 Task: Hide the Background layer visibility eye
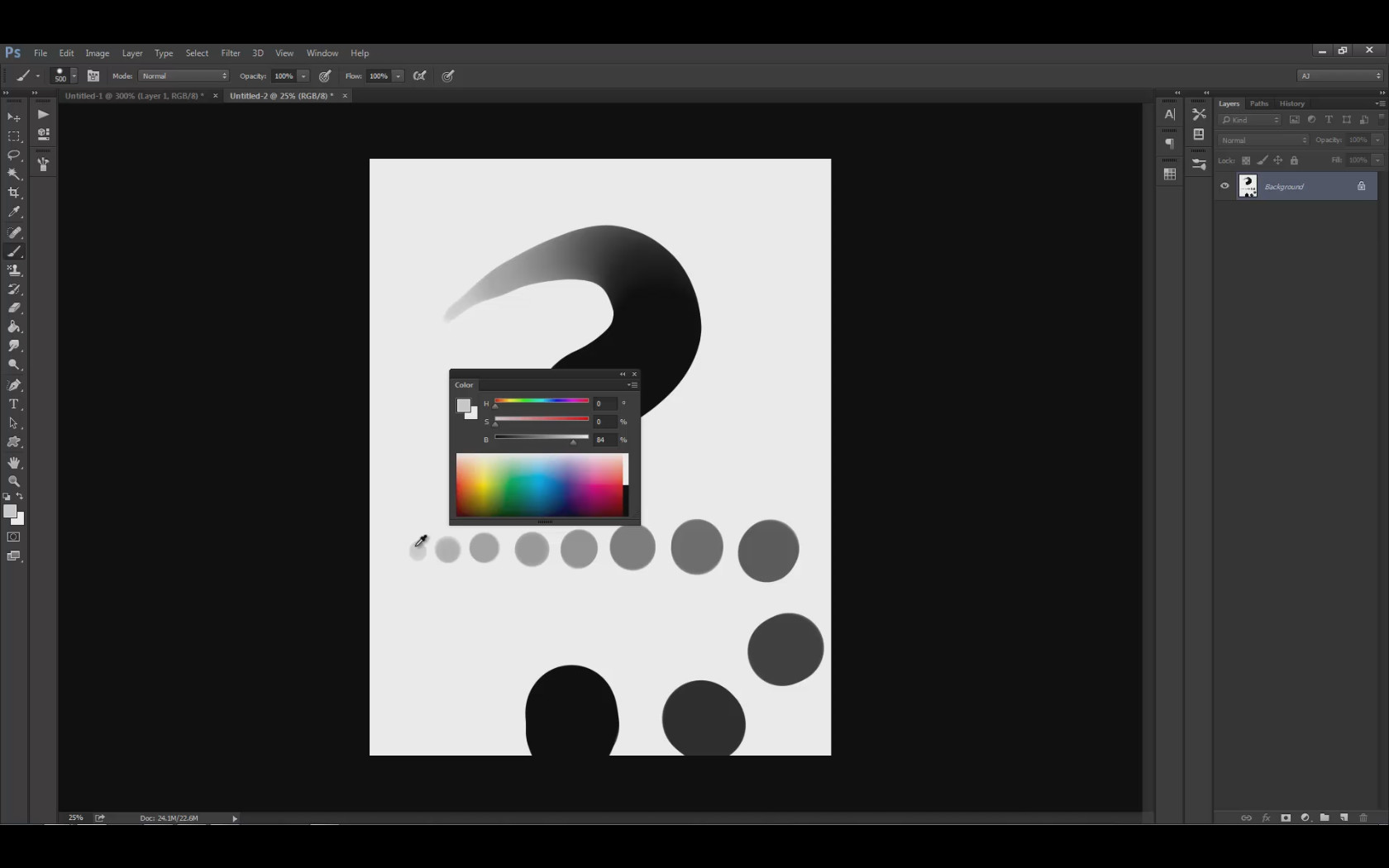pyautogui.click(x=1224, y=186)
